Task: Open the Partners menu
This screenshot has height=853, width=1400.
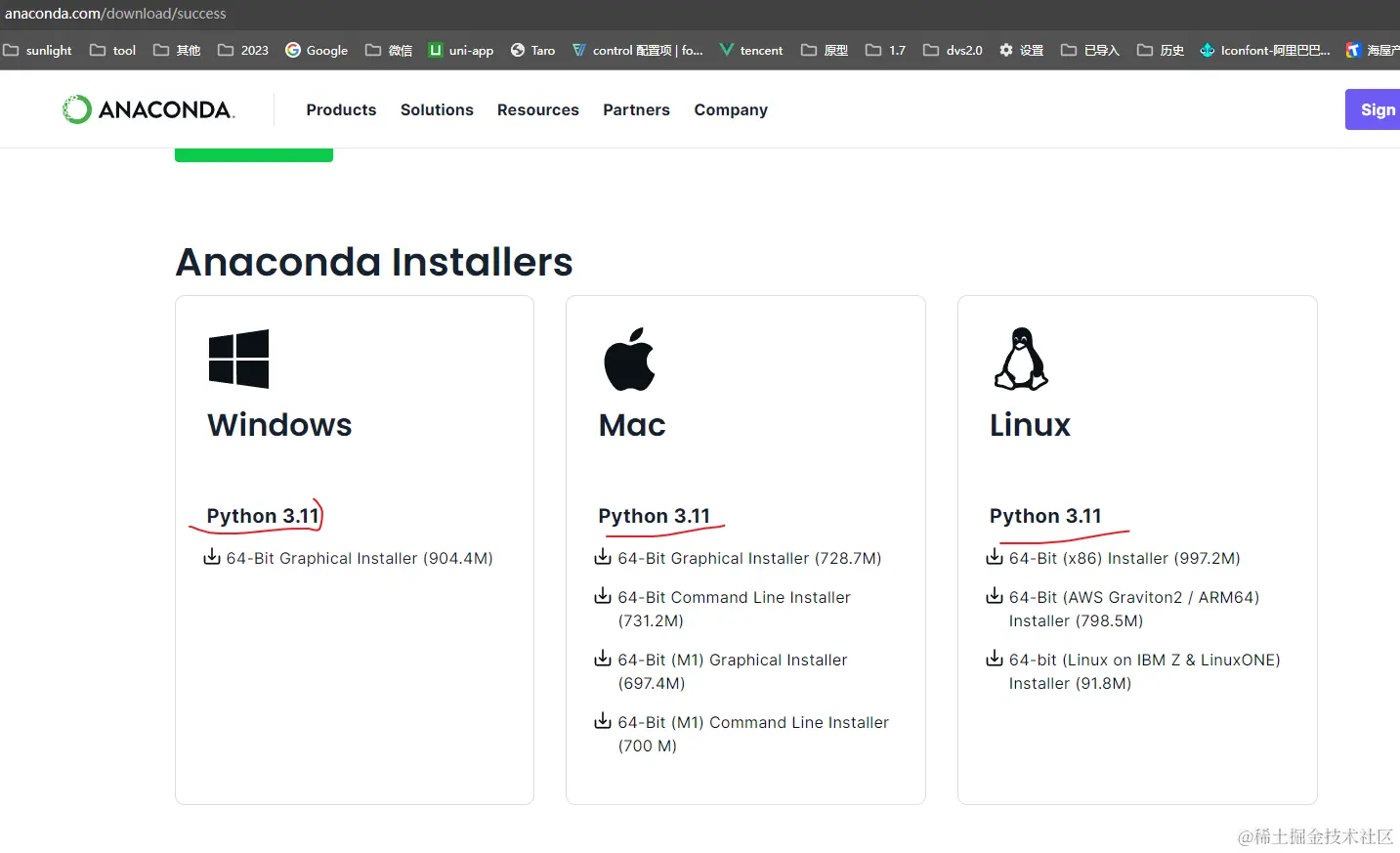Action: pos(636,109)
